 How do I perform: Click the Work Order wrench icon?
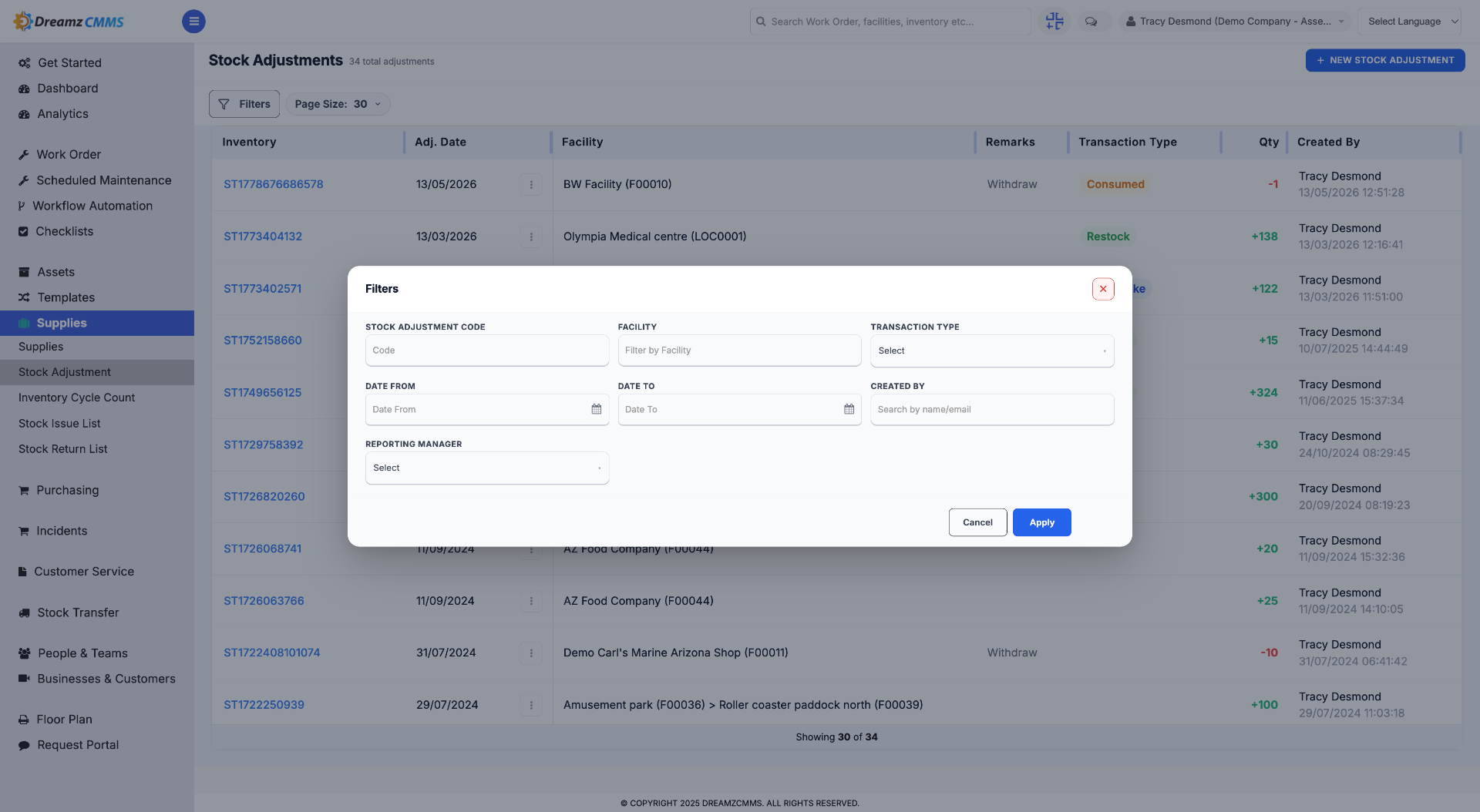point(24,155)
